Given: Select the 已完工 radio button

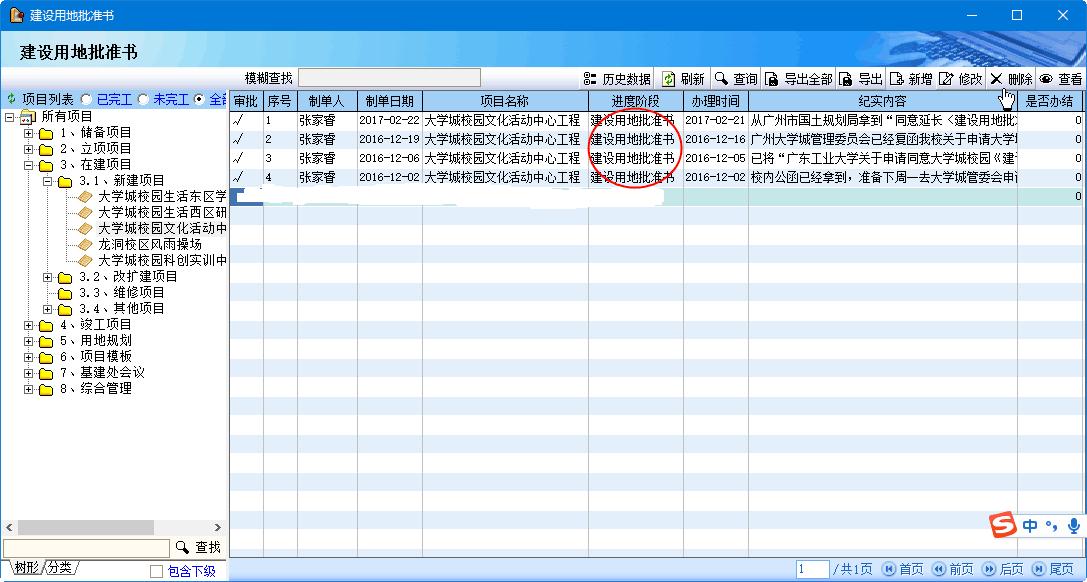Looking at the screenshot, I should coord(86,99).
